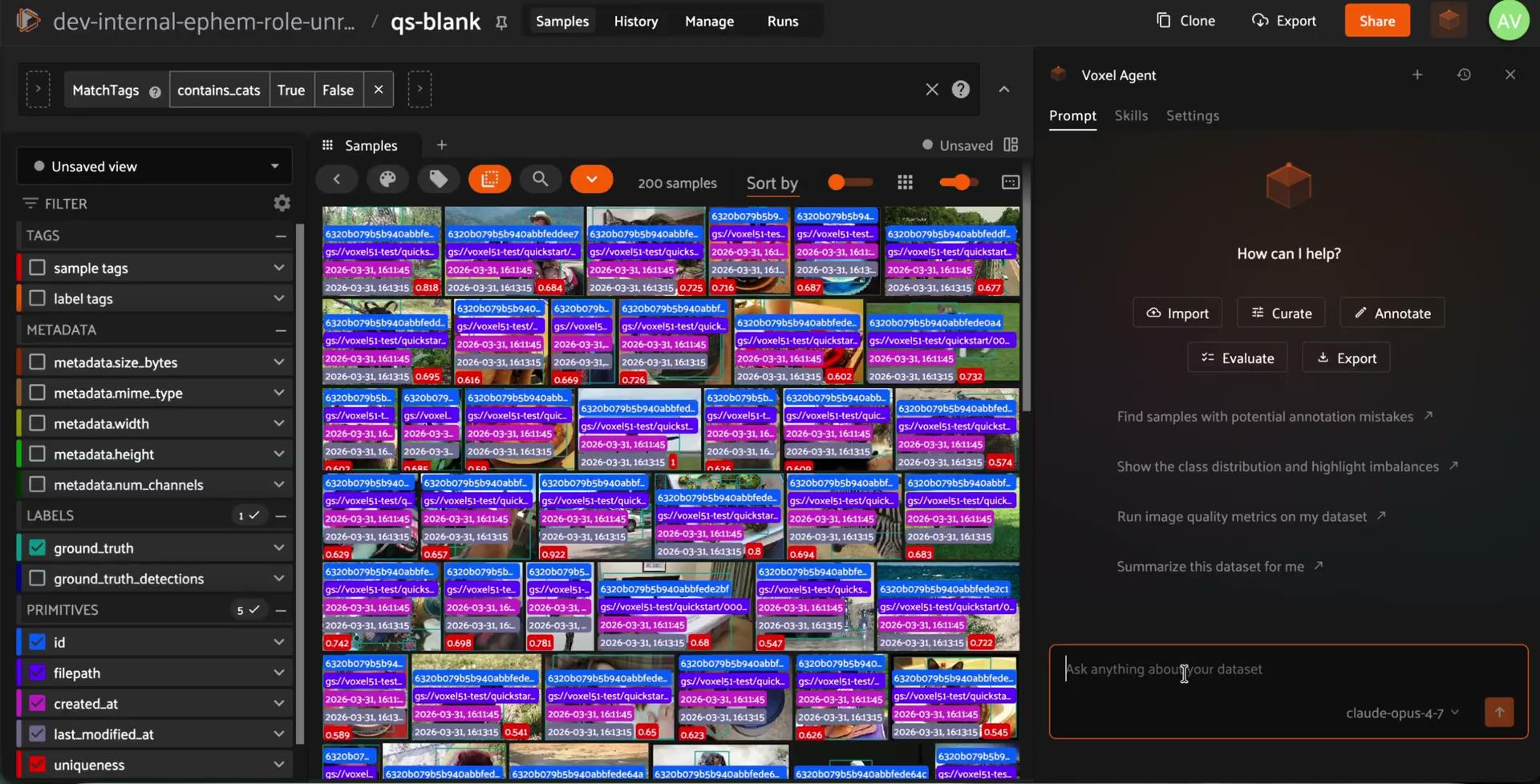1540x784 pixels.
Task: Remove the MatchTags stage
Action: coord(379,90)
